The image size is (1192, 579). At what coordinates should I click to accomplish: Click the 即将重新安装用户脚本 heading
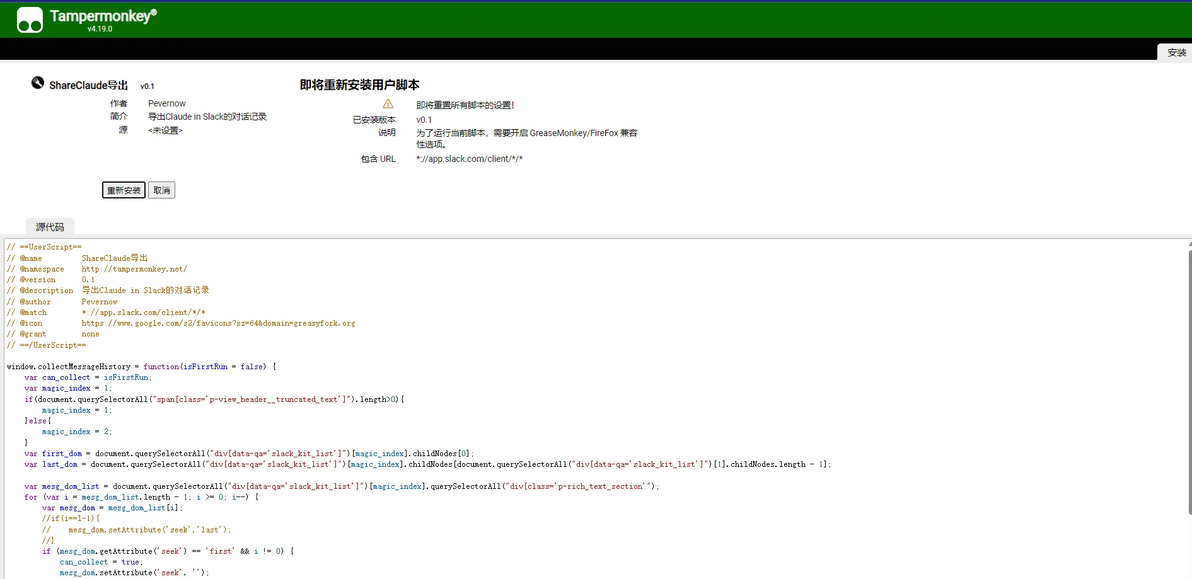coord(360,85)
